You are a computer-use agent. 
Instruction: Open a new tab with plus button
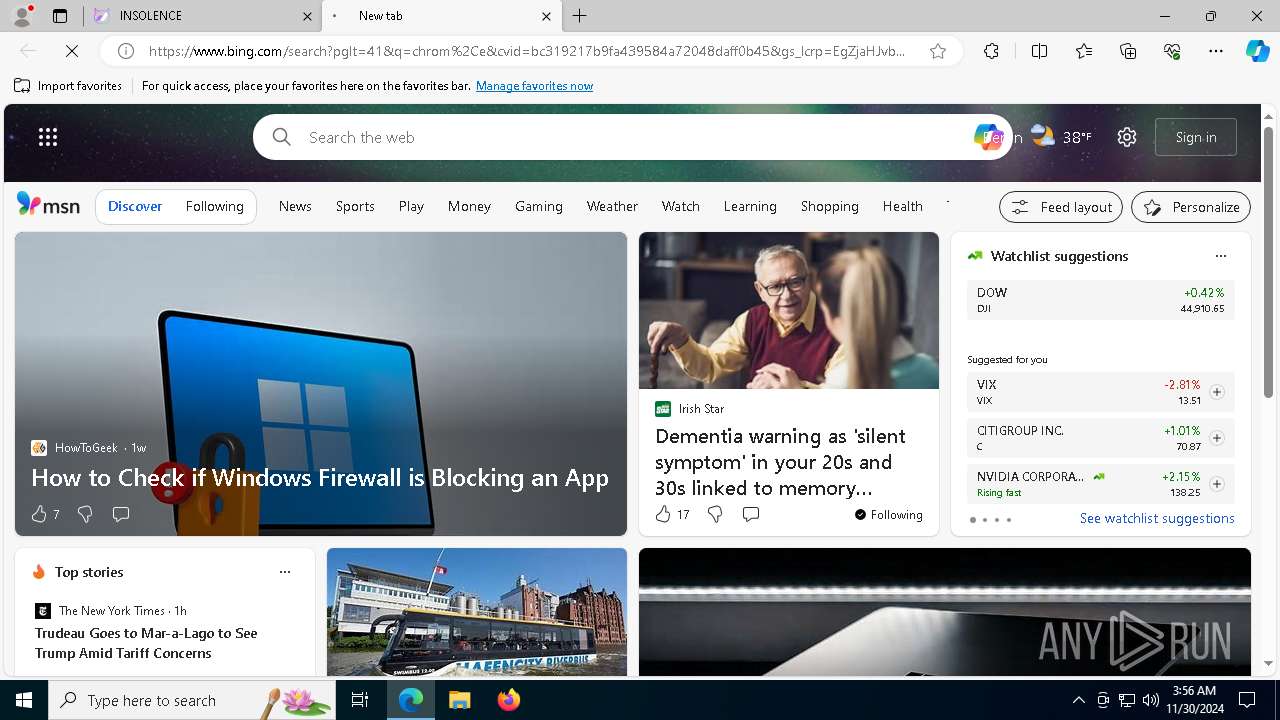coord(580,16)
